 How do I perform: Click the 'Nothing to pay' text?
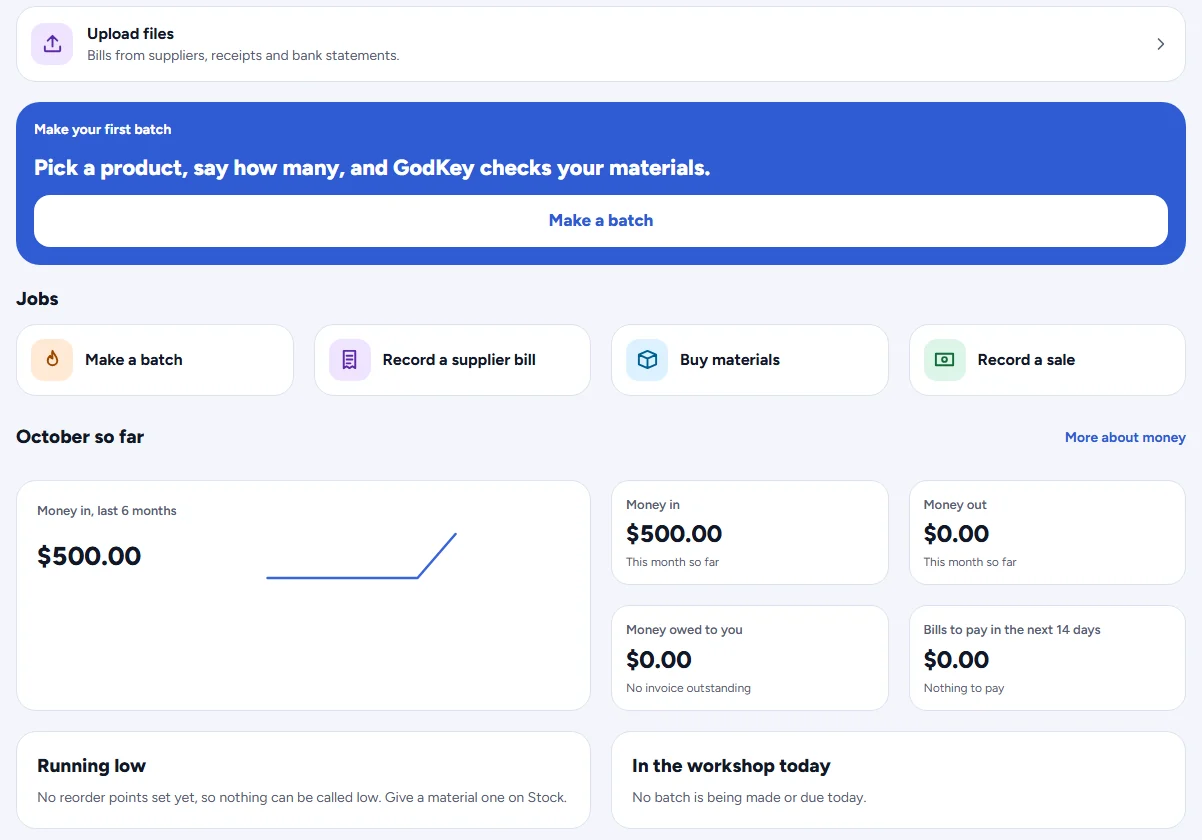tap(964, 688)
